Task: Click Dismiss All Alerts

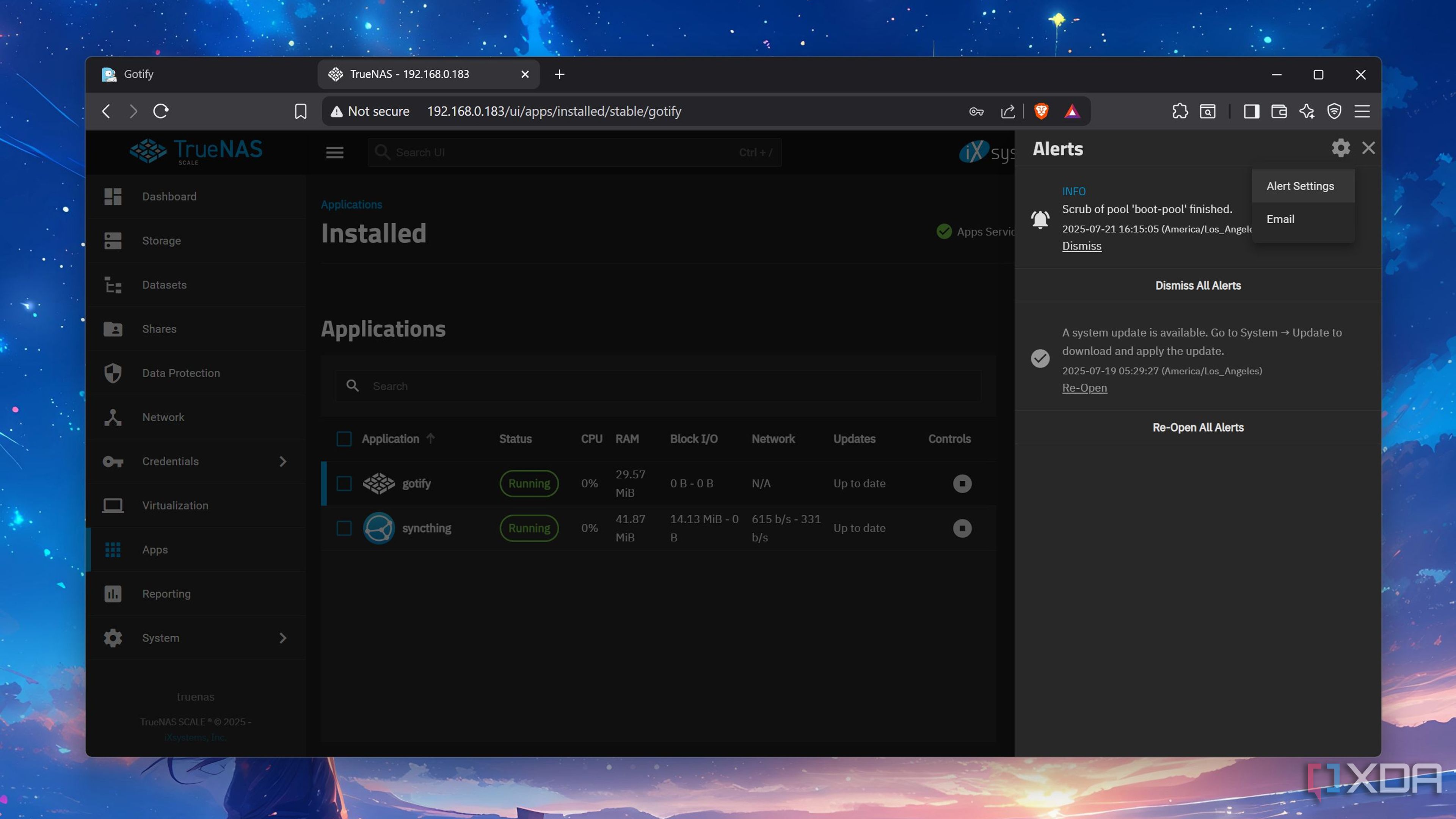Action: (1198, 286)
